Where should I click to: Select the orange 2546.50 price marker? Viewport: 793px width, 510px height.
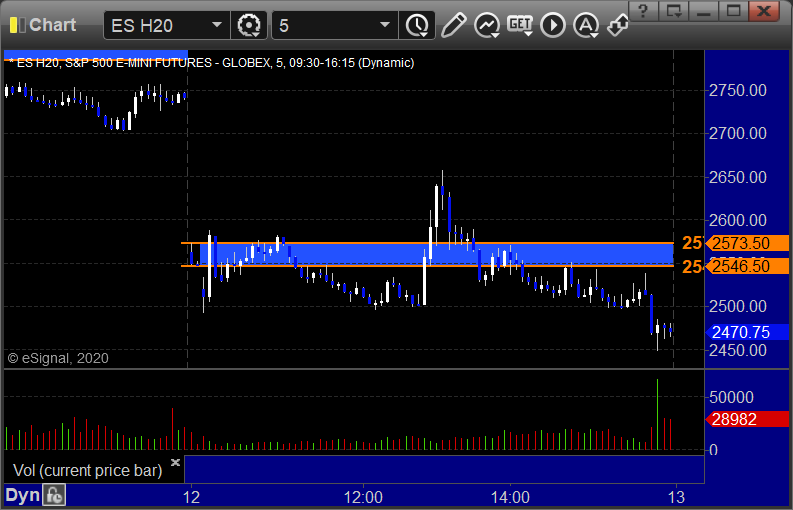click(x=747, y=266)
